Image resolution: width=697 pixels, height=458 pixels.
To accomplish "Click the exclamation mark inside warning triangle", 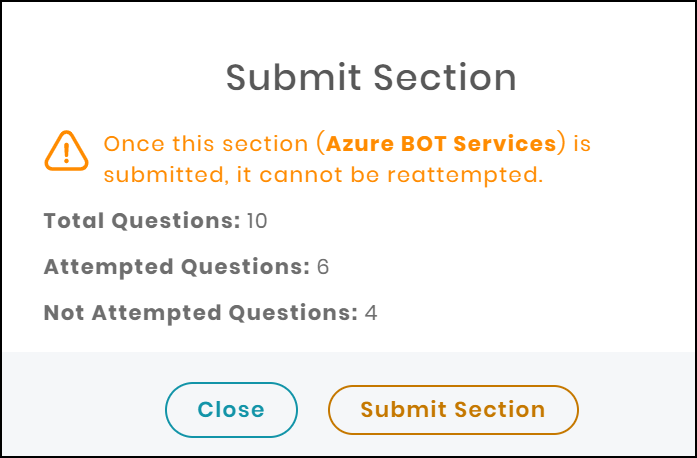I will pos(66,153).
